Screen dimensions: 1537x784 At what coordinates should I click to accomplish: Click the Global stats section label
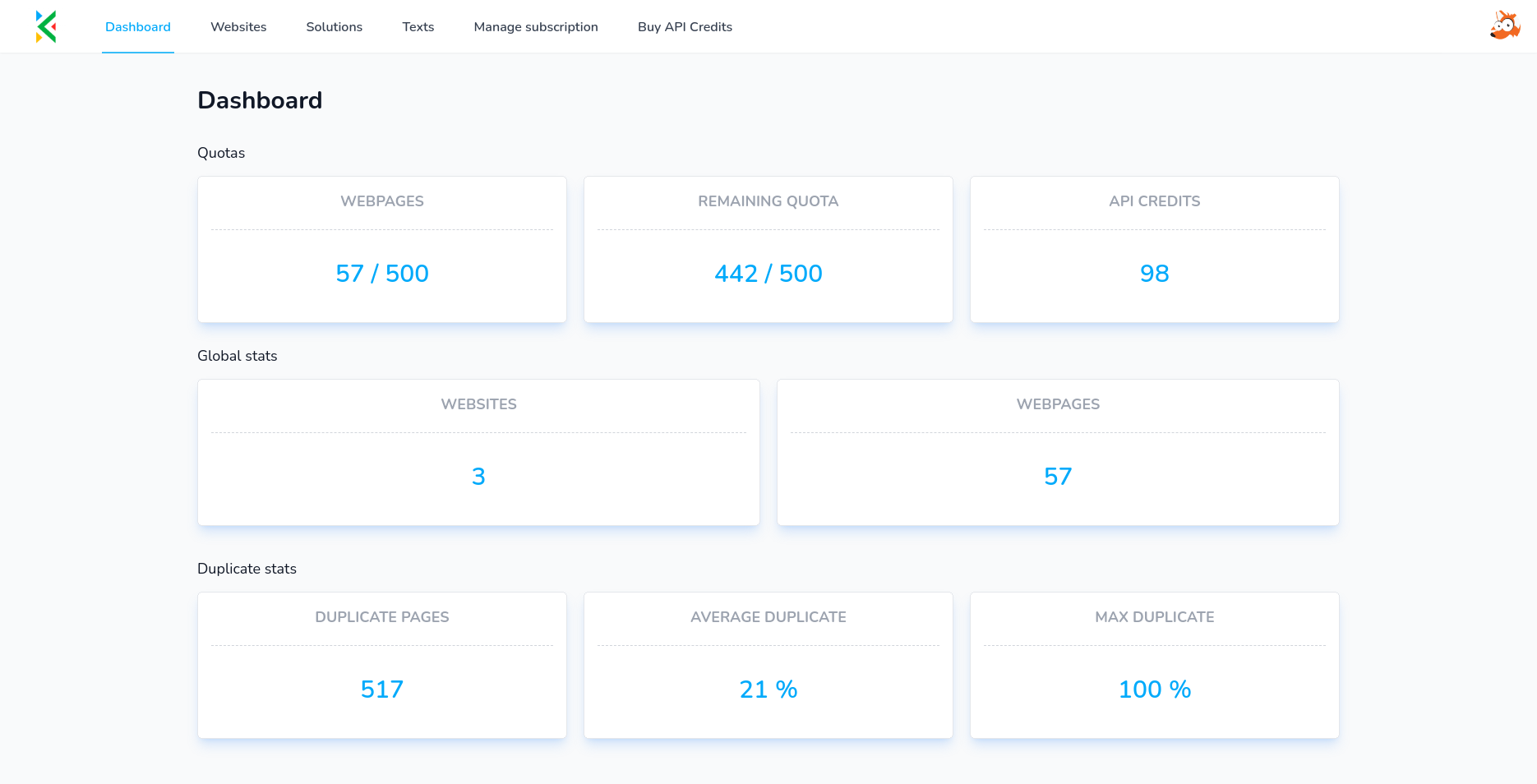[x=238, y=356]
